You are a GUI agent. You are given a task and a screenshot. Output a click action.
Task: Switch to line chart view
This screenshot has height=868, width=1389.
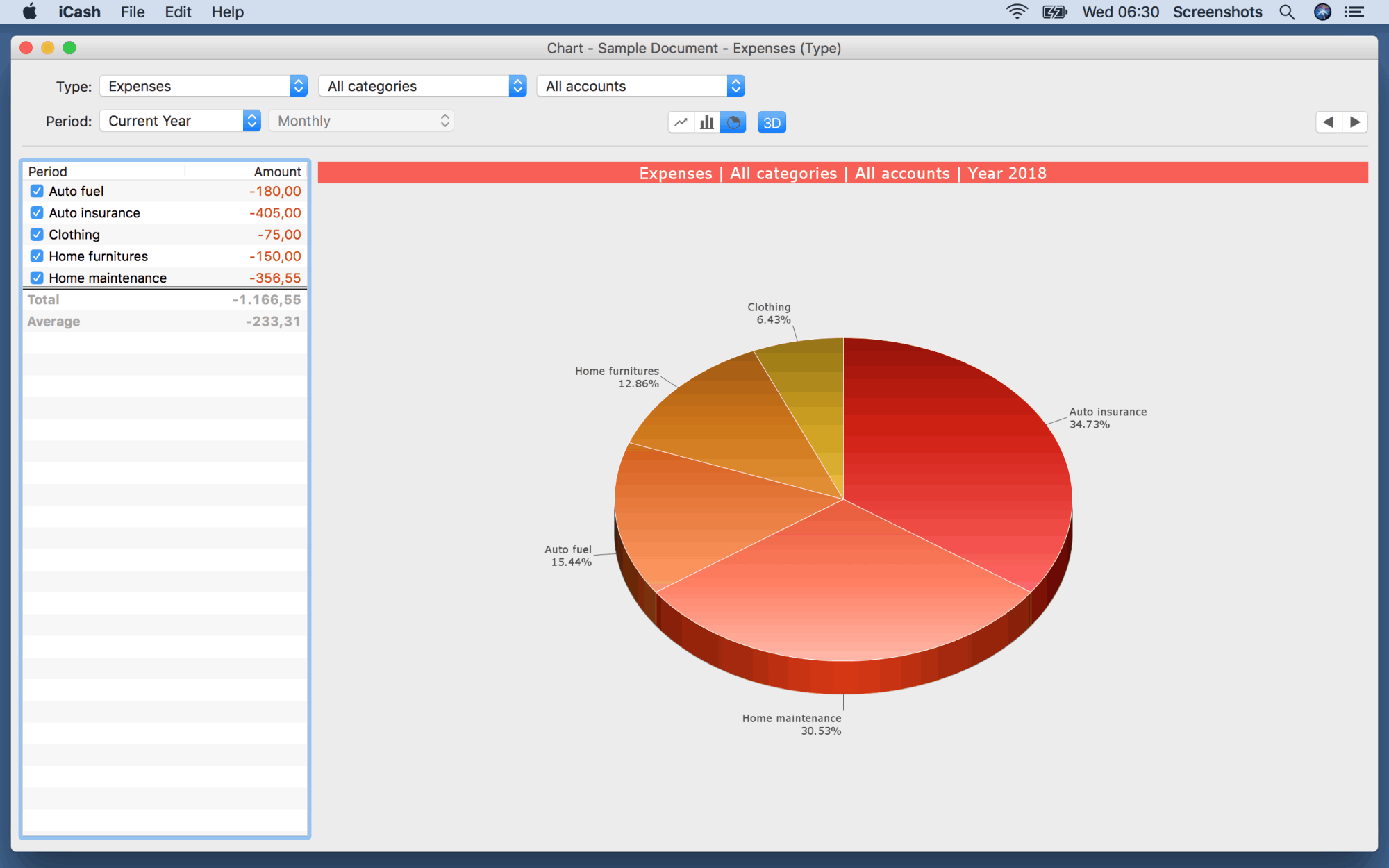pos(683,123)
